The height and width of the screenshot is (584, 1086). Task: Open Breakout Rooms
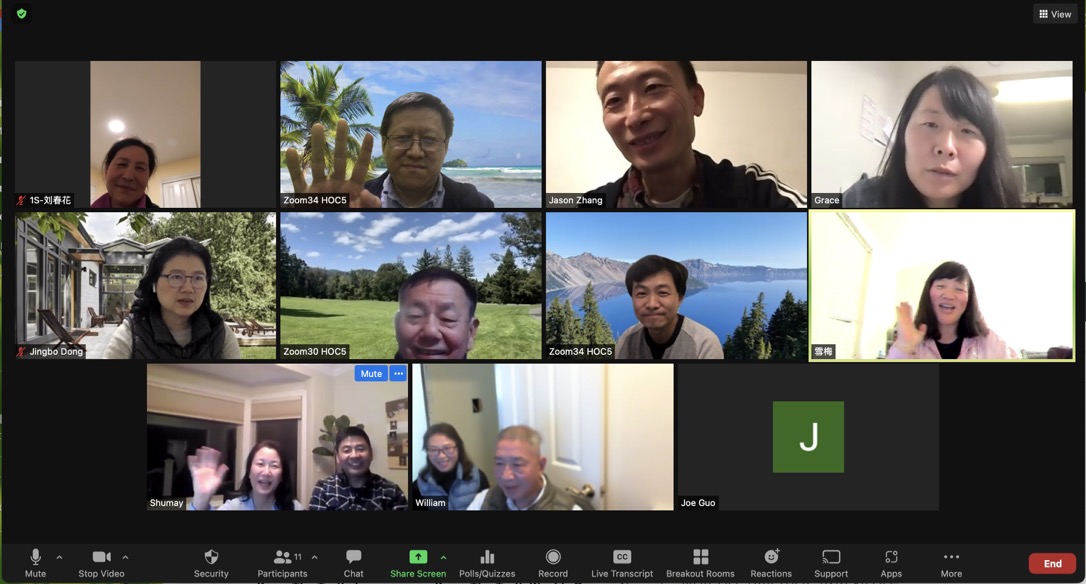[700, 558]
